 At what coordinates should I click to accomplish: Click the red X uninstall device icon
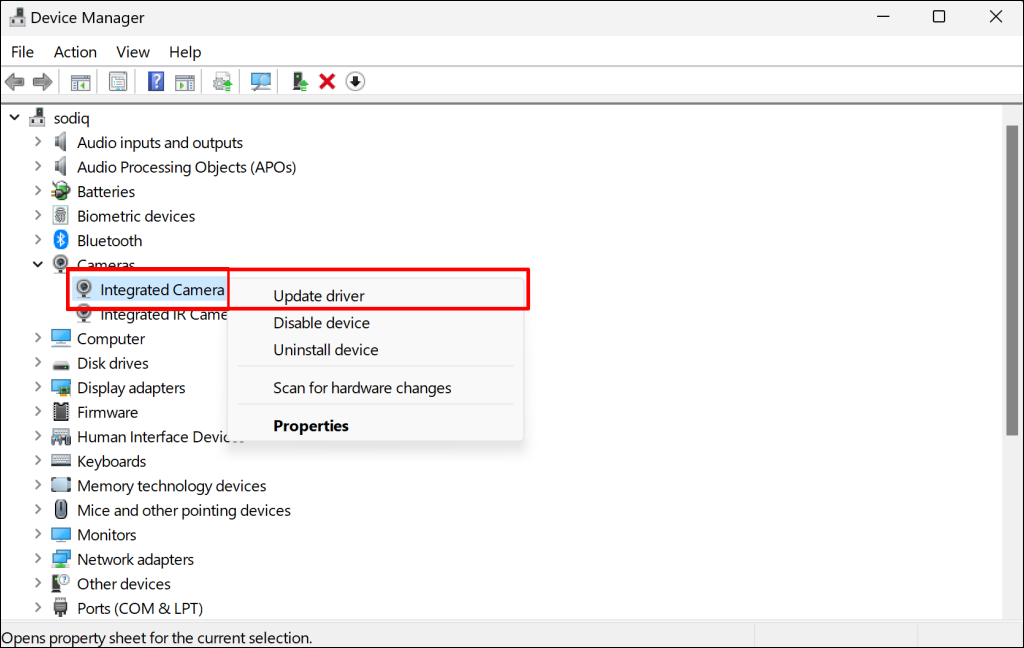coord(327,82)
